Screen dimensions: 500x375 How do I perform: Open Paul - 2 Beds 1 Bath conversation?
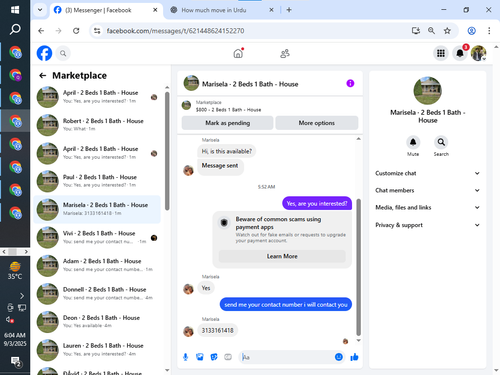97,181
